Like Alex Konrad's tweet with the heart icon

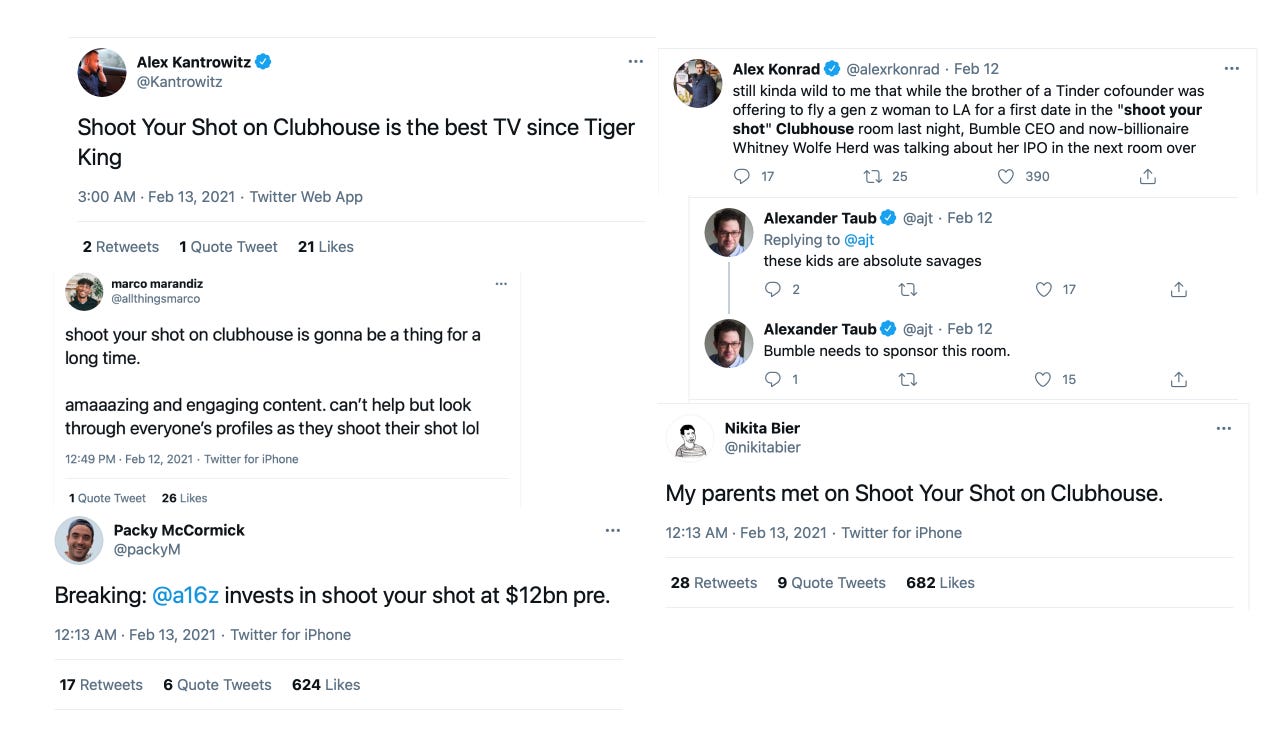[x=1006, y=177]
